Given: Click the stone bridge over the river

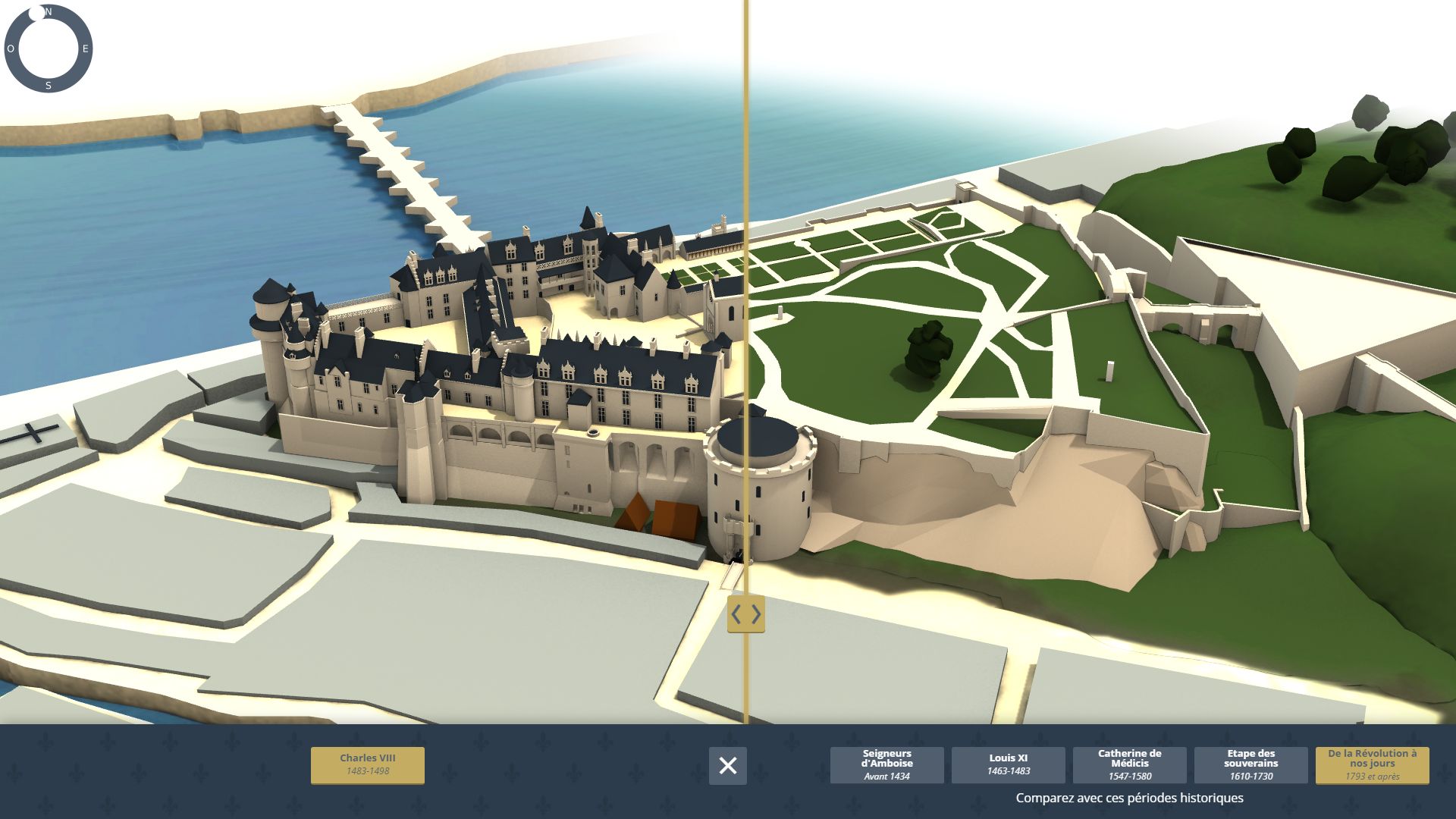Looking at the screenshot, I should pyautogui.click(x=406, y=178).
